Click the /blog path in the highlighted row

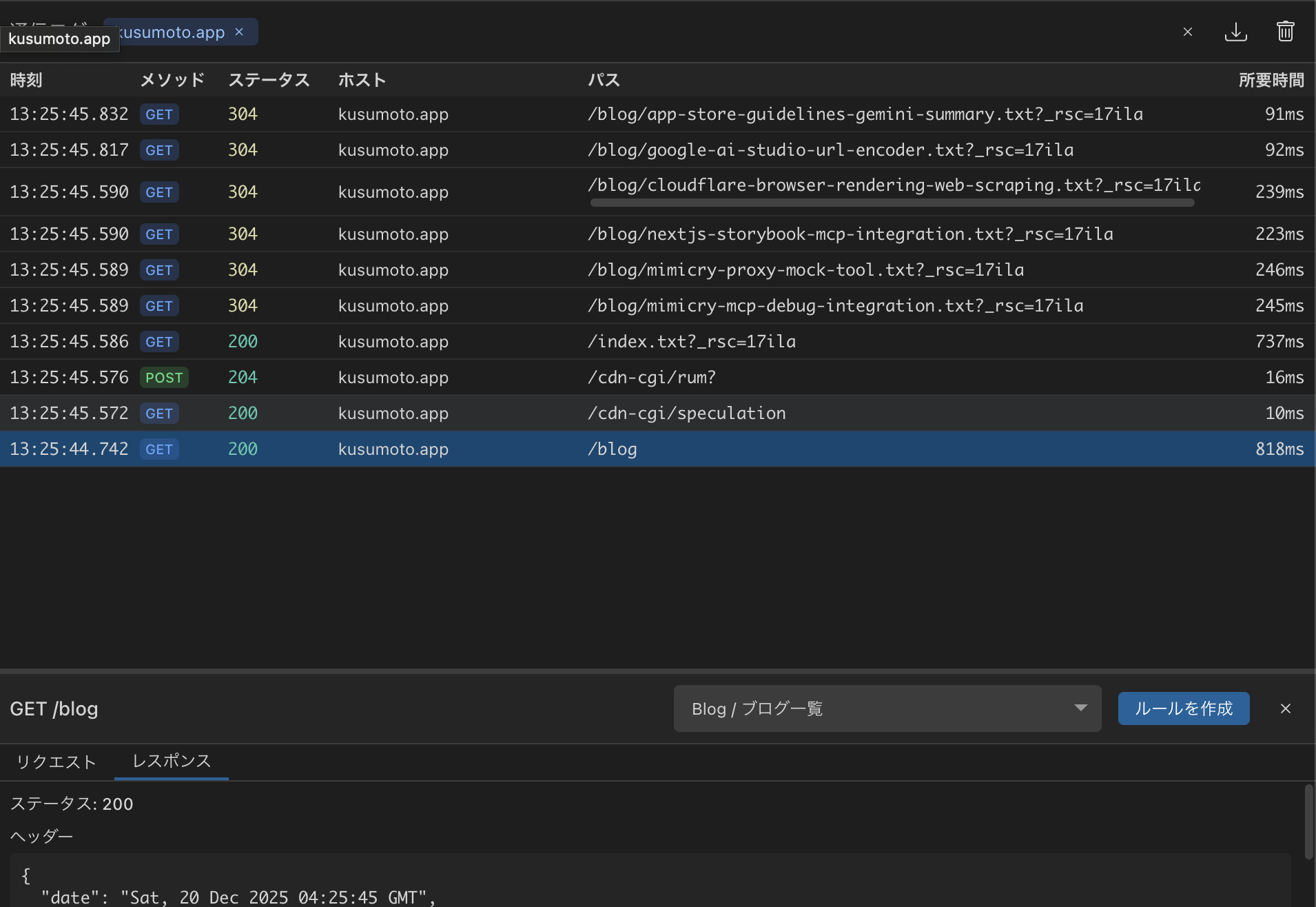pos(612,449)
